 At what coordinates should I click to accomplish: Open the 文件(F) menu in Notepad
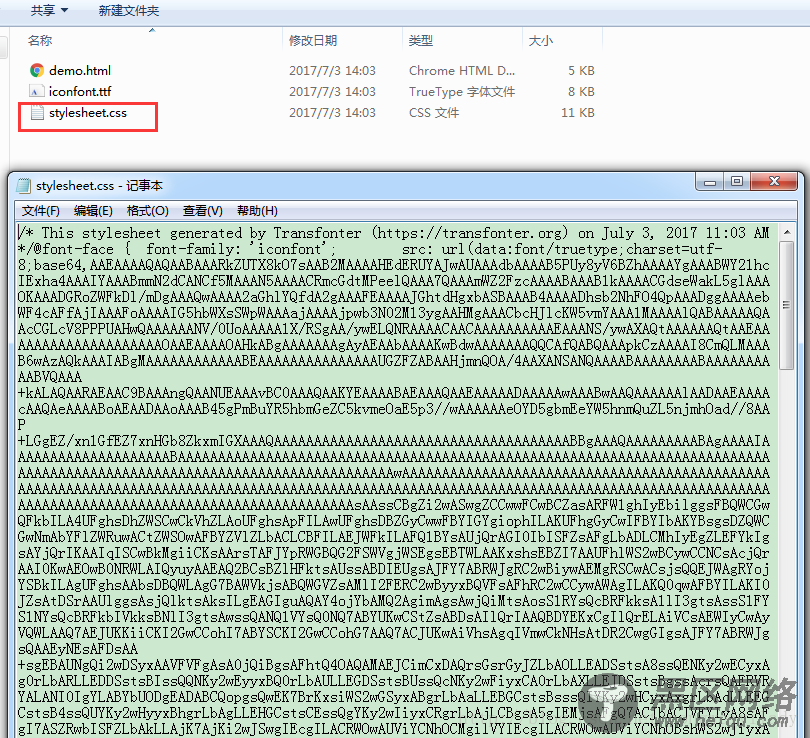pyautogui.click(x=41, y=211)
